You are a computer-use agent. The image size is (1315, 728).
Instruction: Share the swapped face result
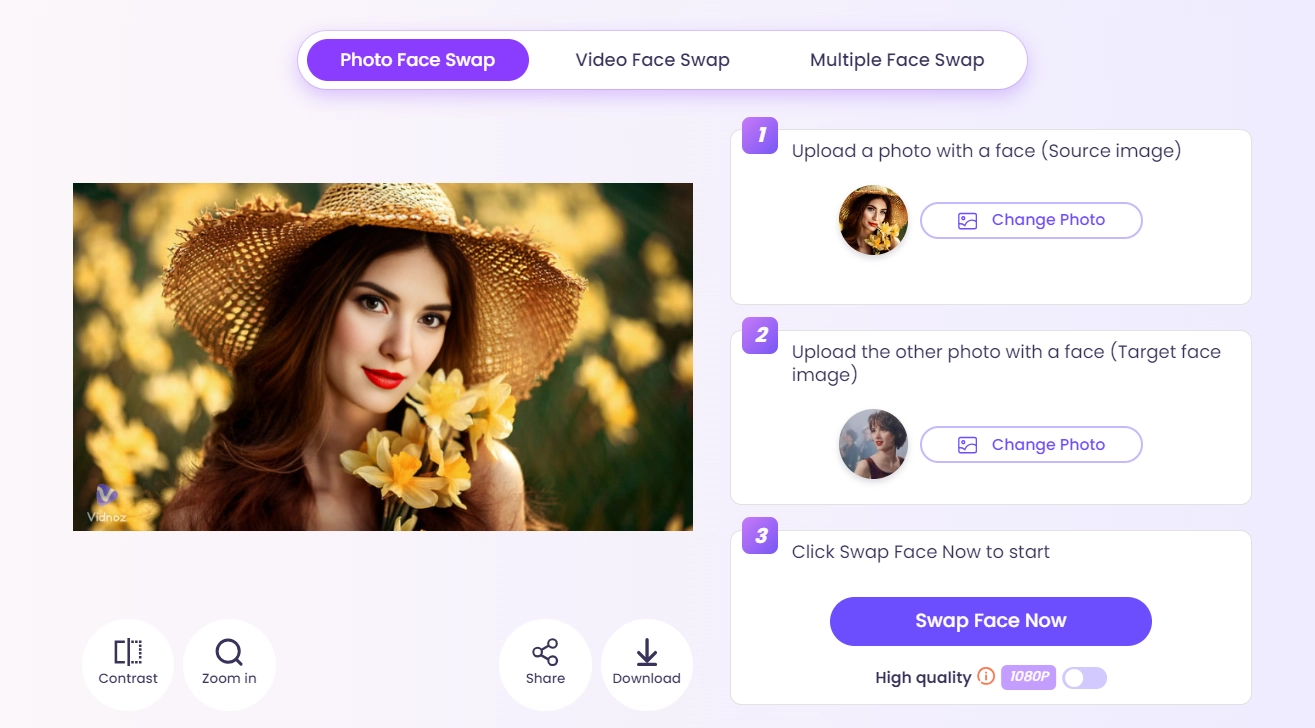pyautogui.click(x=545, y=663)
